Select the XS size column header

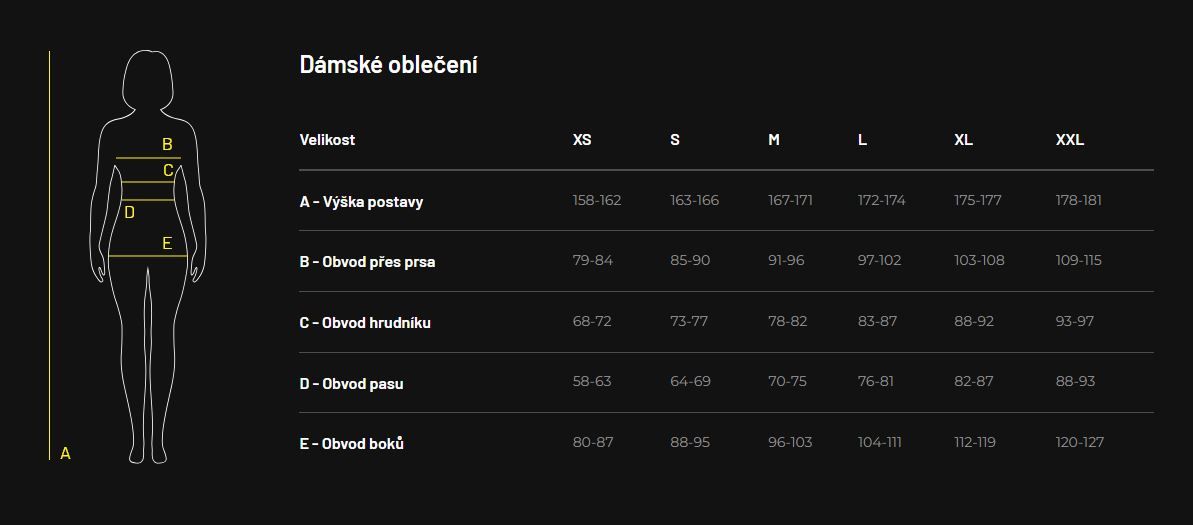[582, 140]
